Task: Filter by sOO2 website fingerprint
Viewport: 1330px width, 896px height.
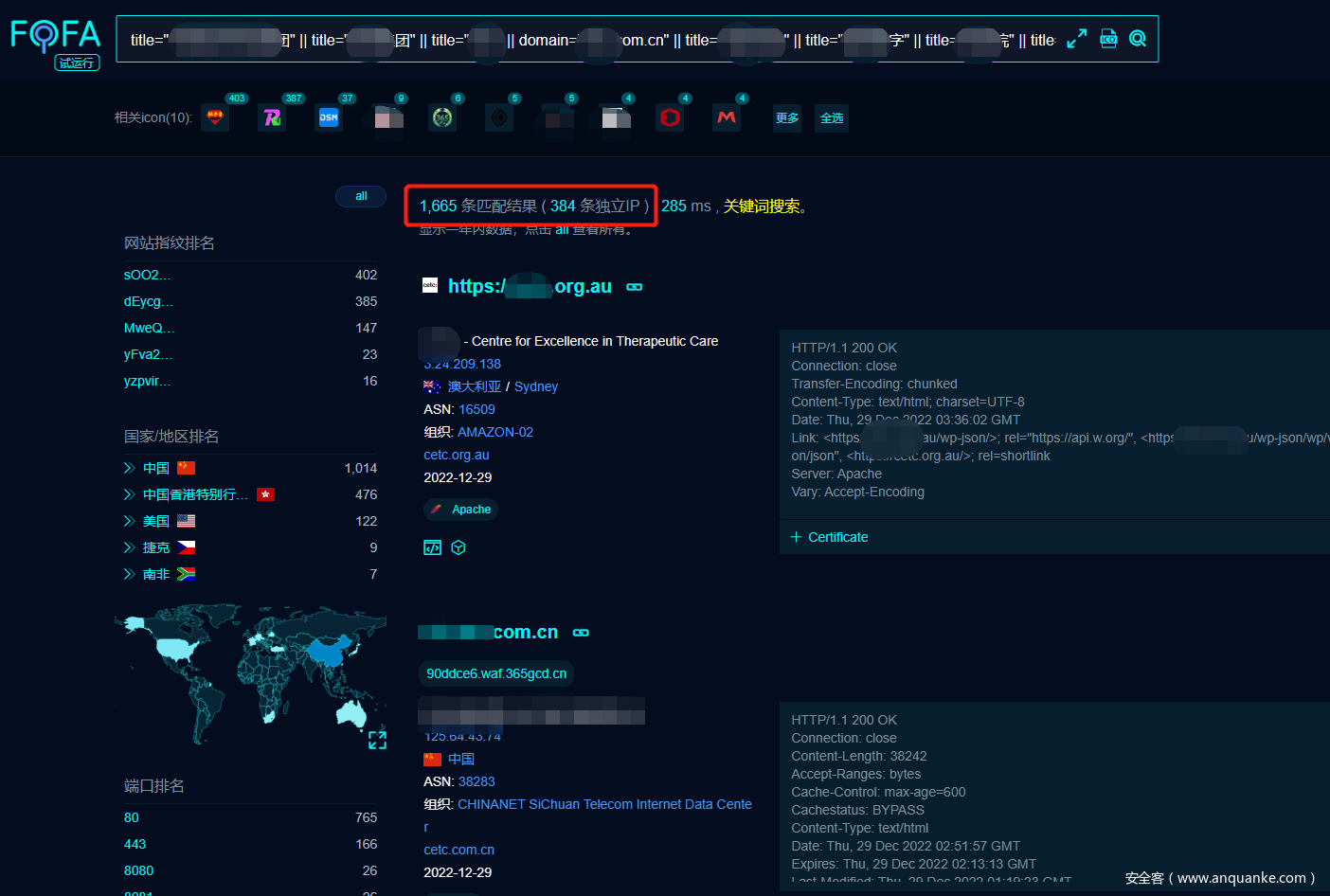Action: 148,275
